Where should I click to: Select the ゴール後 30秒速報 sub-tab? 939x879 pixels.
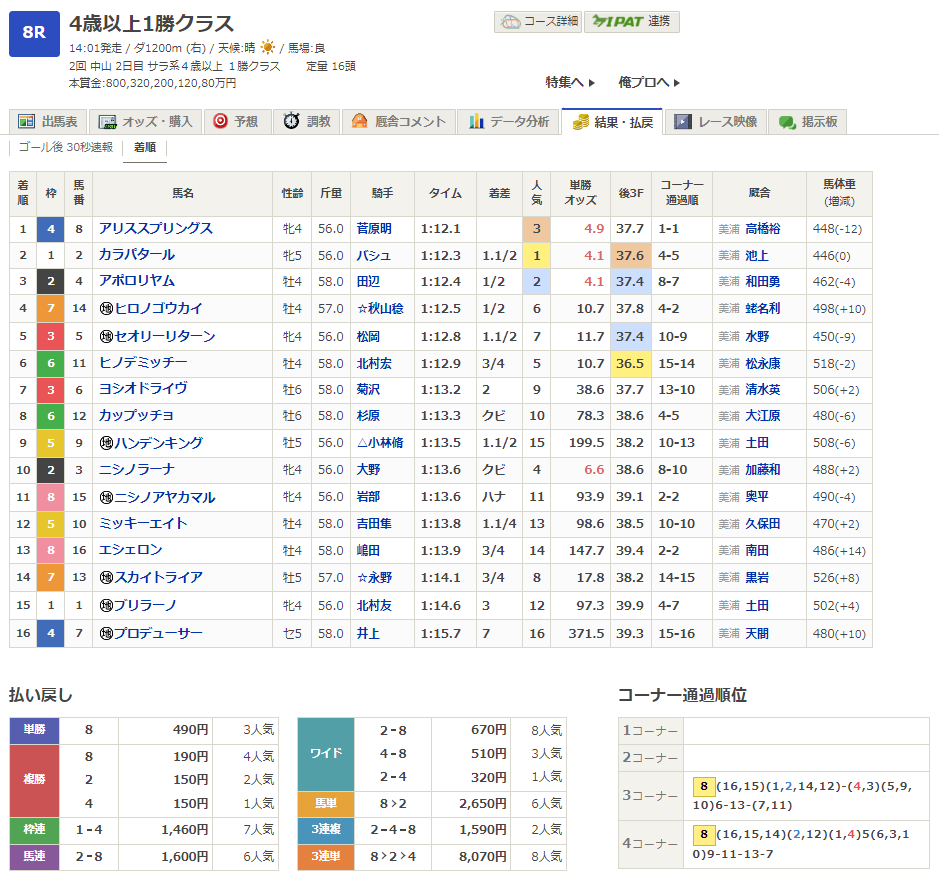click(x=65, y=147)
